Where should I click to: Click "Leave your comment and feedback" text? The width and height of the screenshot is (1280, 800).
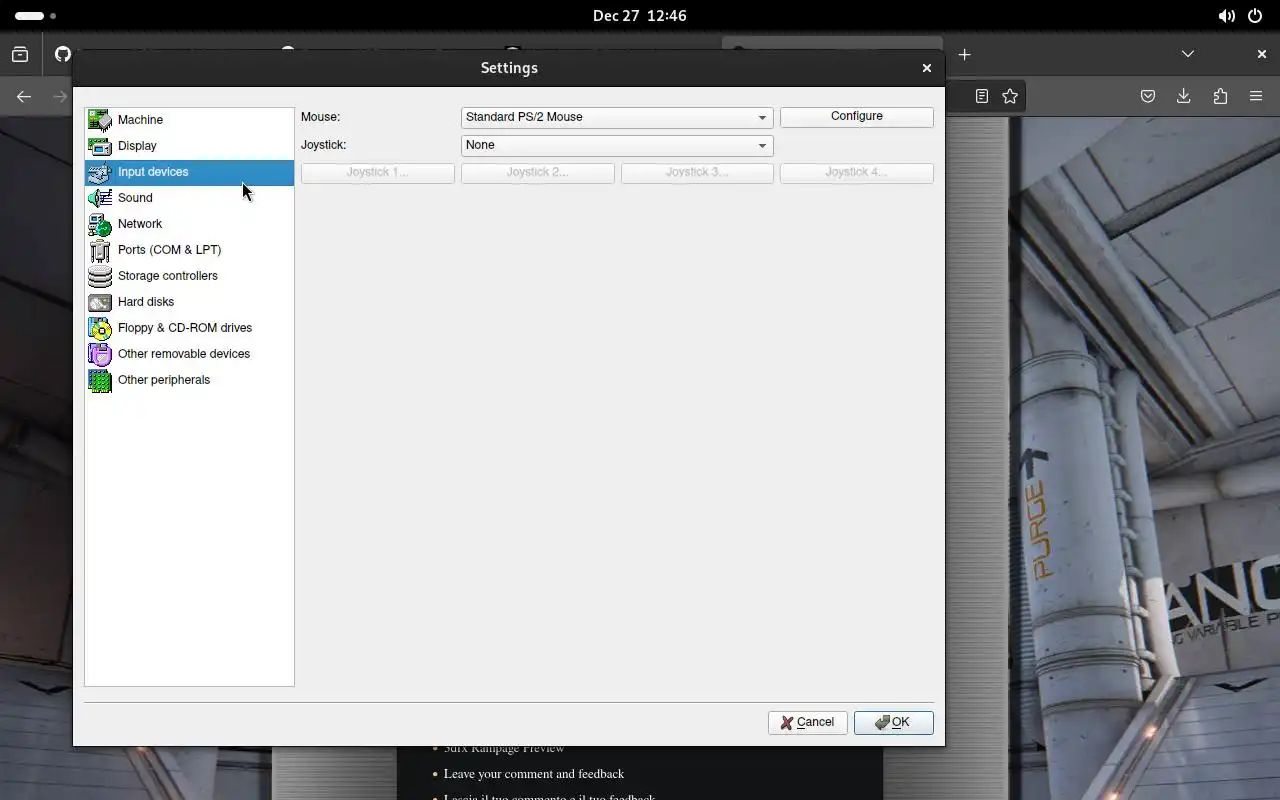[534, 774]
